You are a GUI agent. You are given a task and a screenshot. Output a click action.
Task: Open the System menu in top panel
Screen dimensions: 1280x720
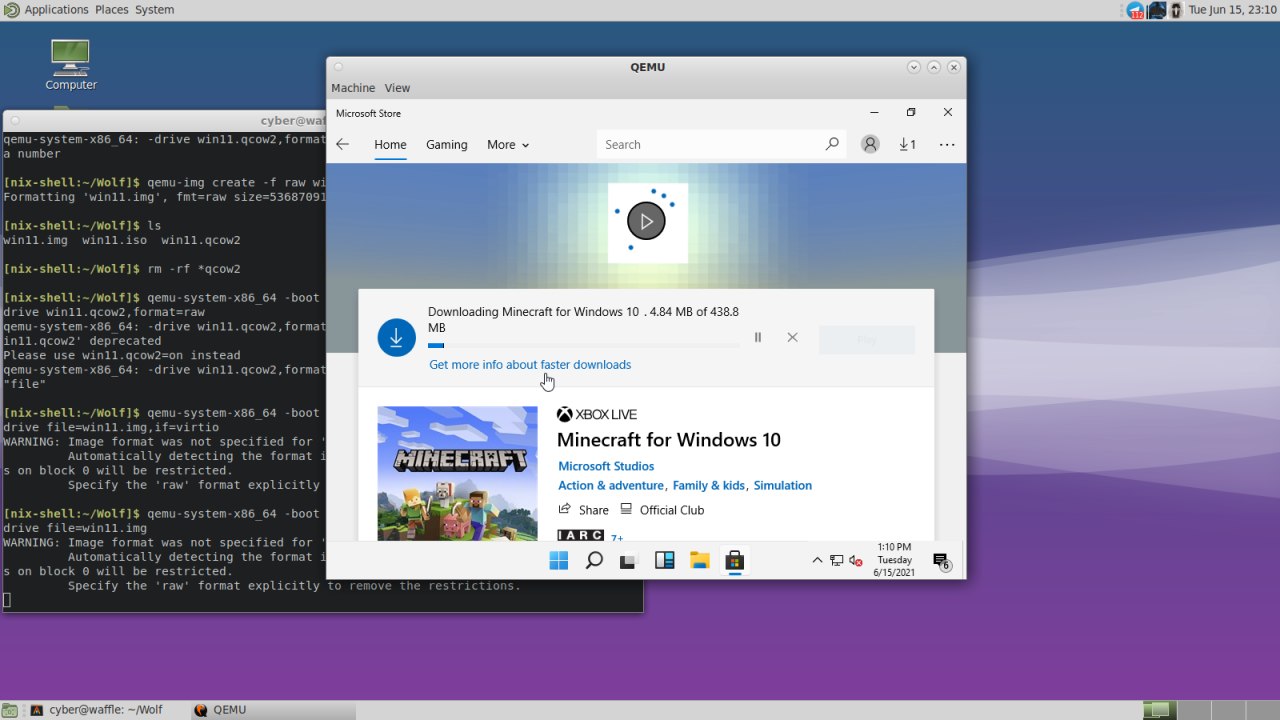pos(154,9)
